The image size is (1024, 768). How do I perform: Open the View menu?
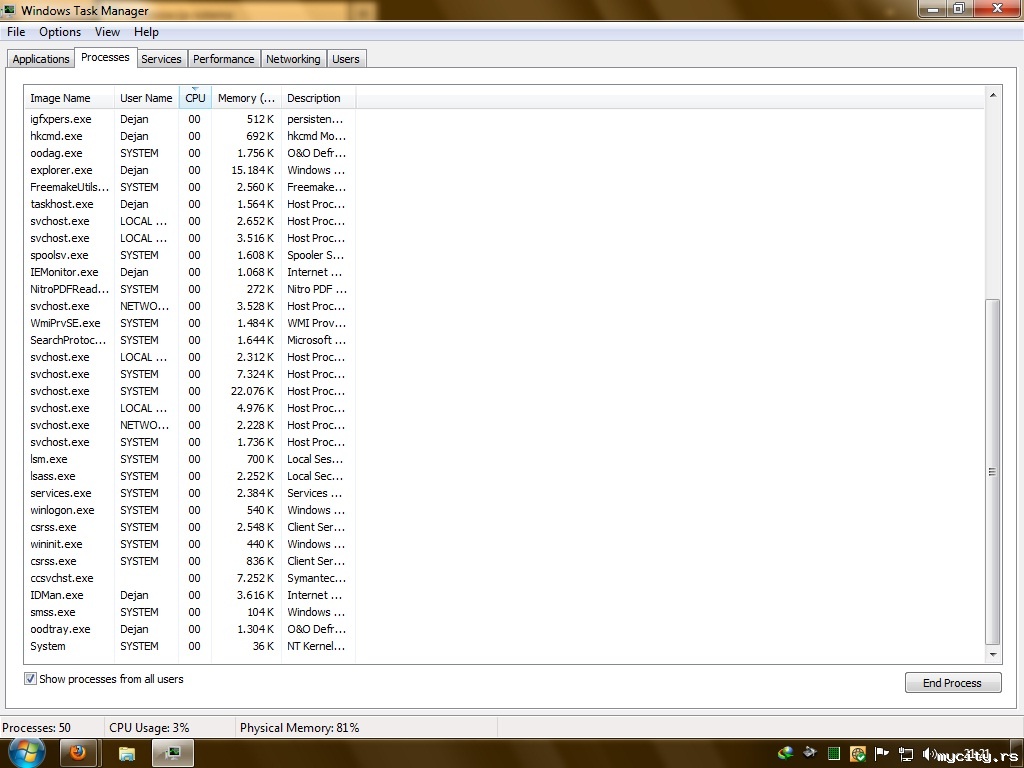[107, 32]
